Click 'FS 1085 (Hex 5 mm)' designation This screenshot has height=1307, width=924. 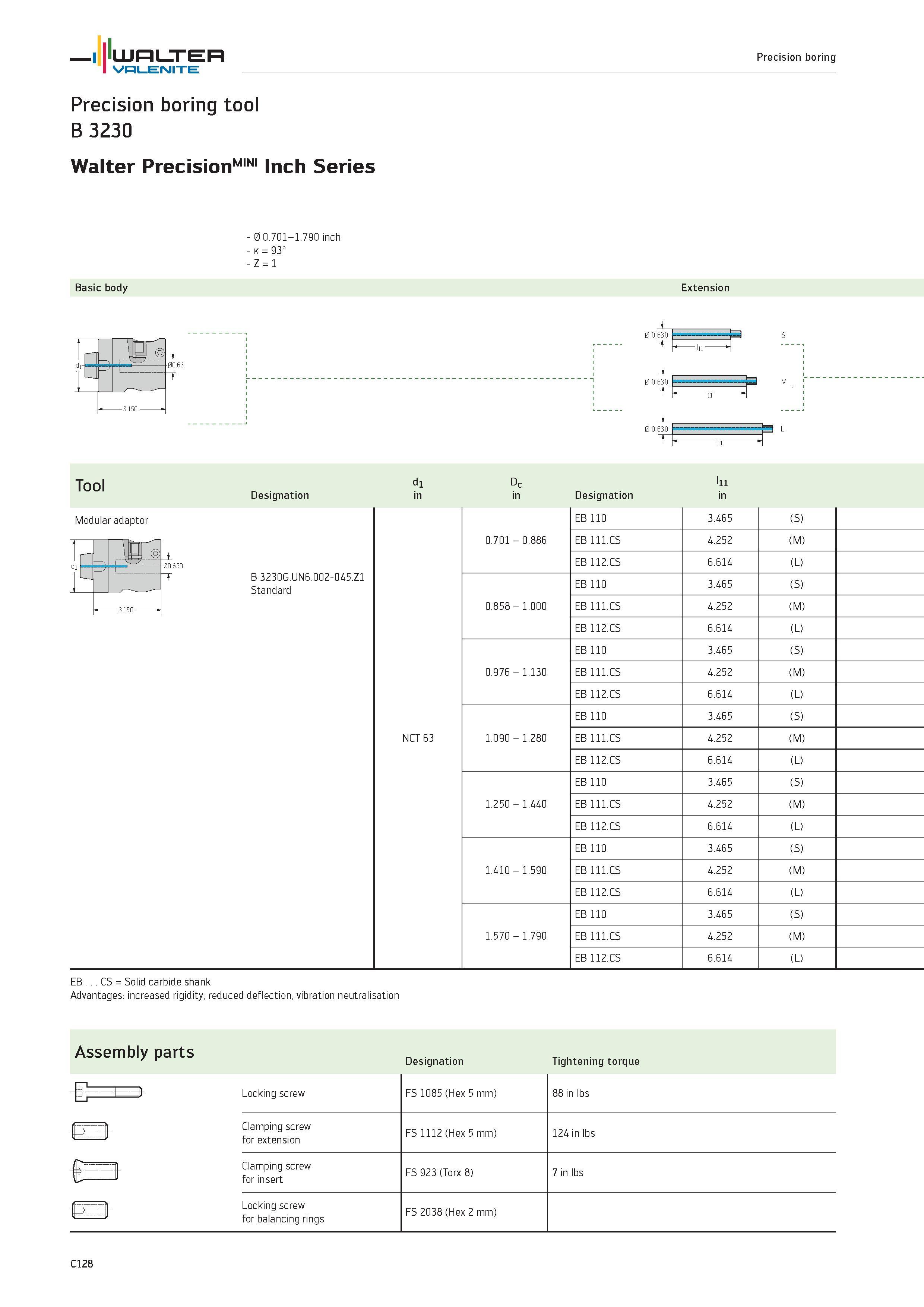tap(451, 1093)
